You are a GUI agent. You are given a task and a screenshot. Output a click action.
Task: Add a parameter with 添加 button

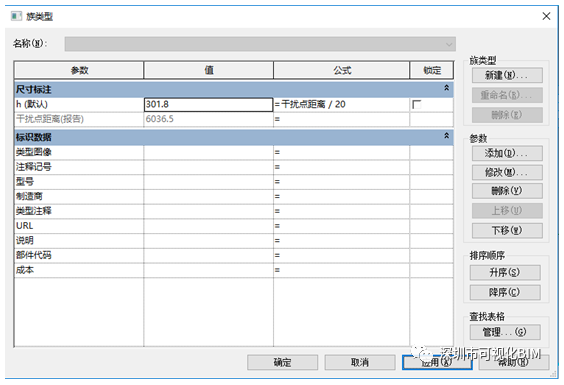507,153
